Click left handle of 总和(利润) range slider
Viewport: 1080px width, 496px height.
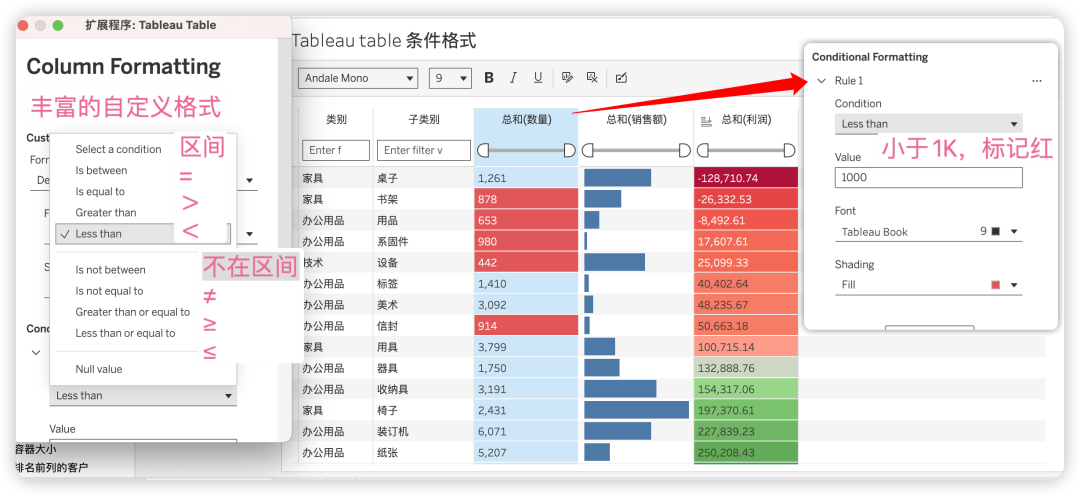point(702,150)
